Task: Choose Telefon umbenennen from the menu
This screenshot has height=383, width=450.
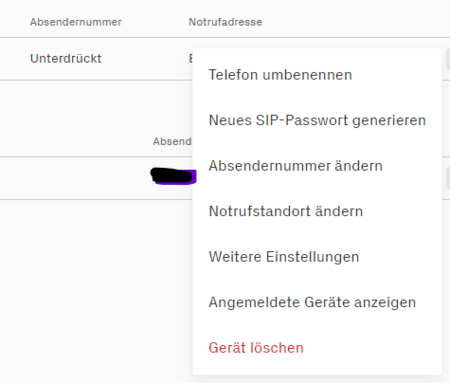Action: pyautogui.click(x=280, y=75)
